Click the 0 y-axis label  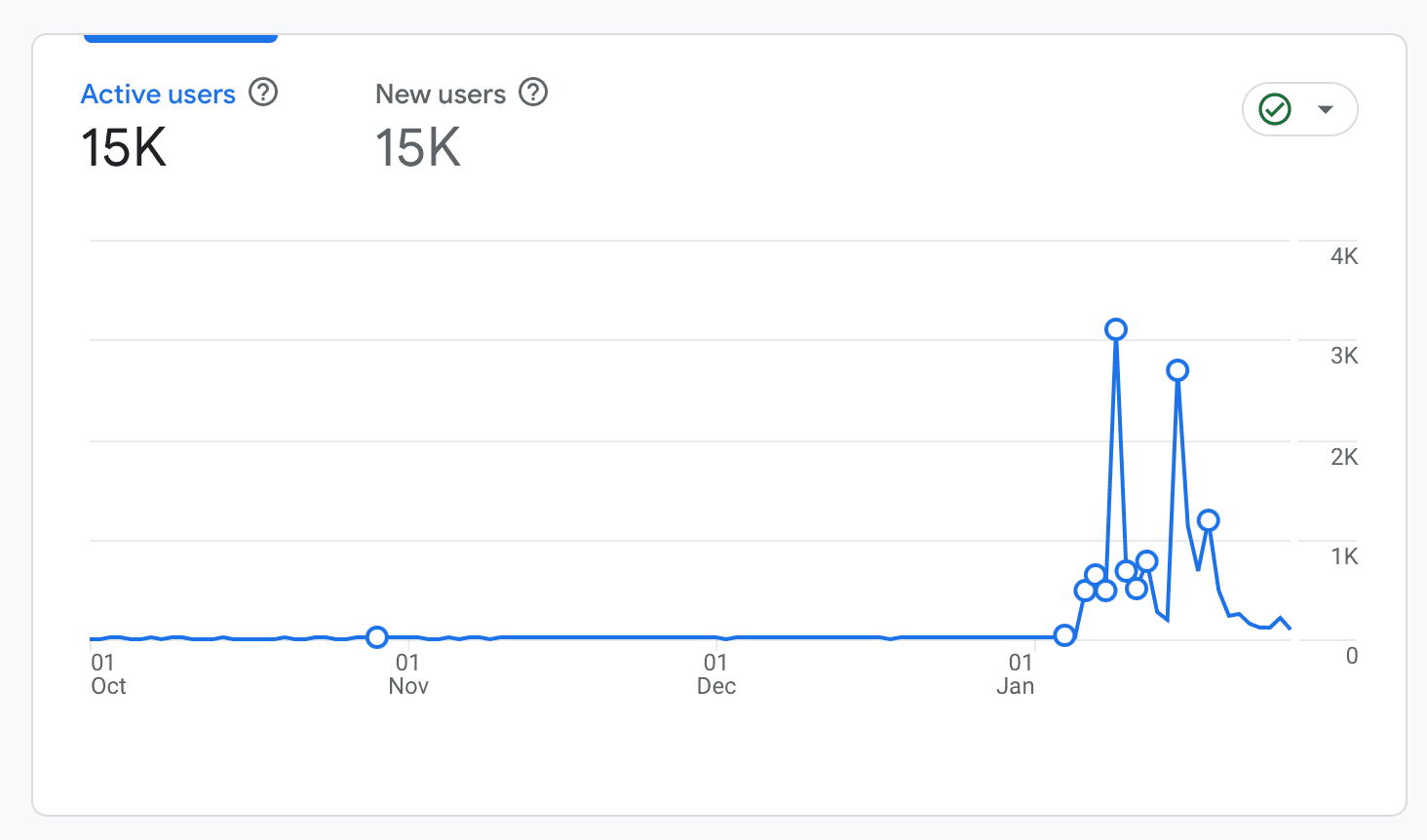tap(1351, 656)
